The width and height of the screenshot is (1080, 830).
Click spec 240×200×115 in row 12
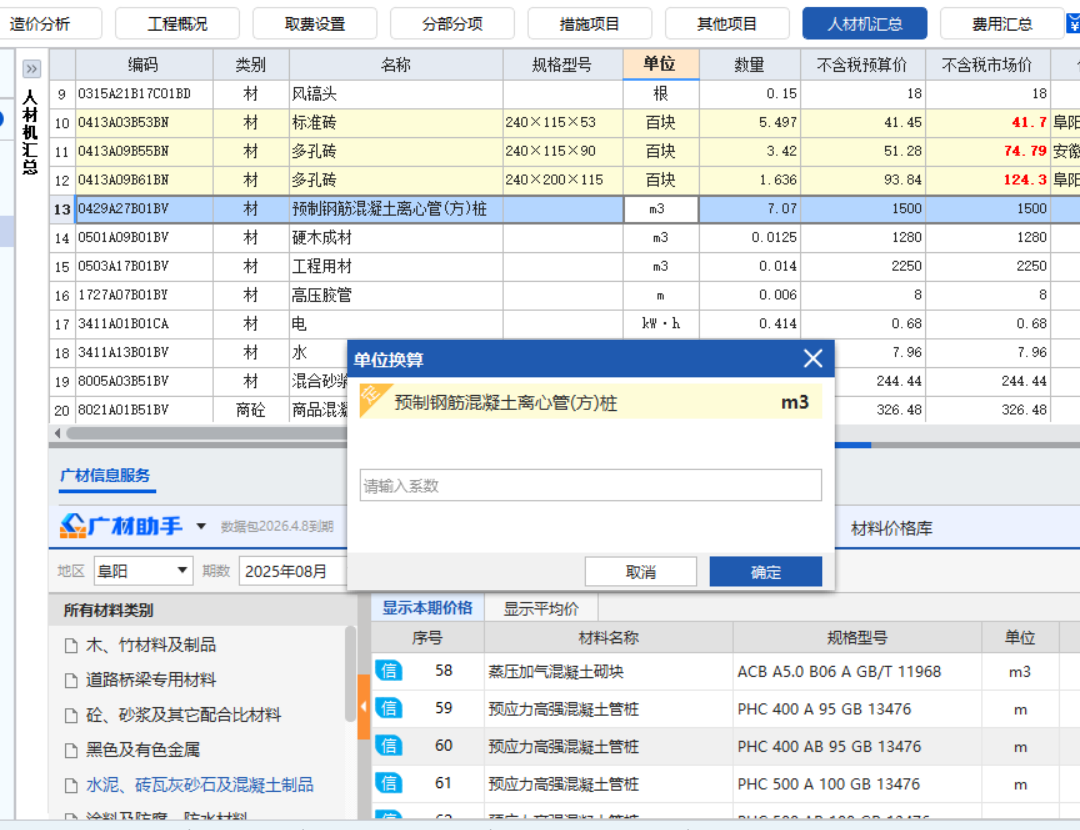[554, 180]
